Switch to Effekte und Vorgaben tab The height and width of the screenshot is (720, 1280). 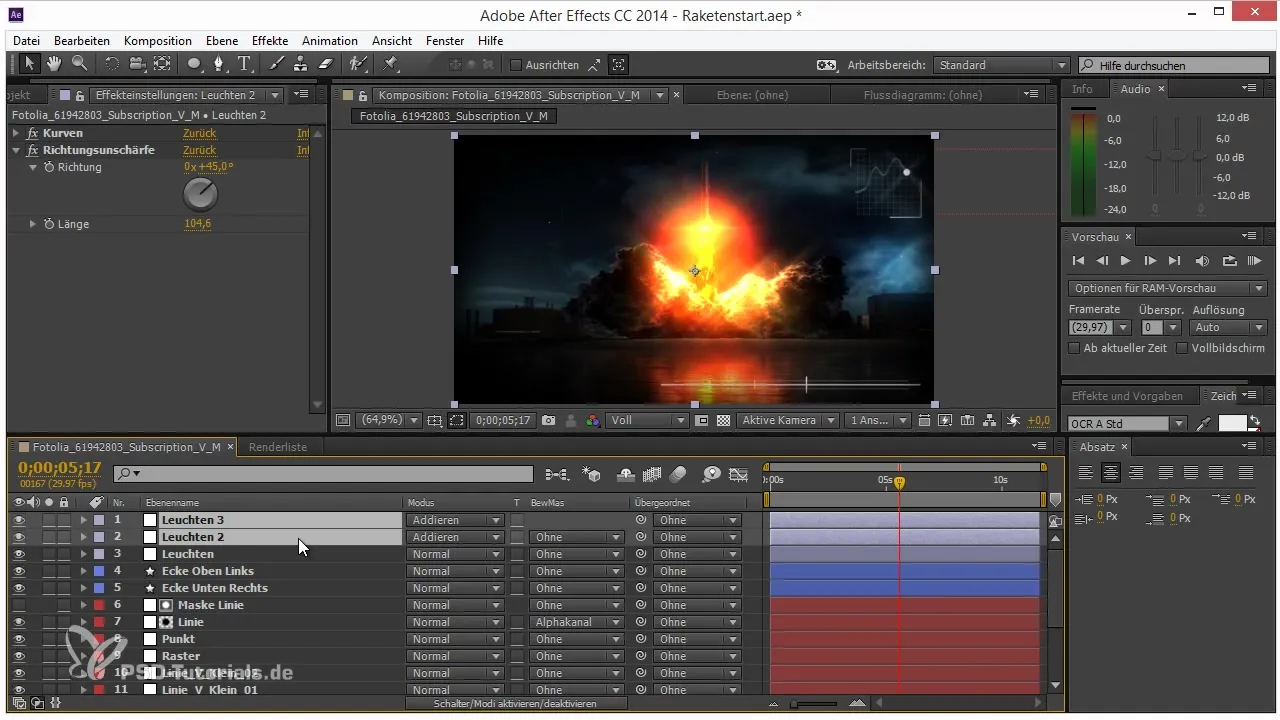coord(1127,396)
